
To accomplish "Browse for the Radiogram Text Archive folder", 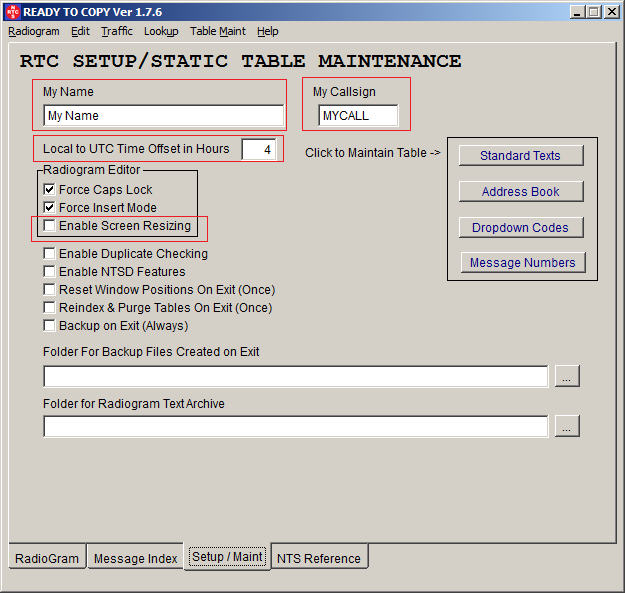I will pos(567,426).
